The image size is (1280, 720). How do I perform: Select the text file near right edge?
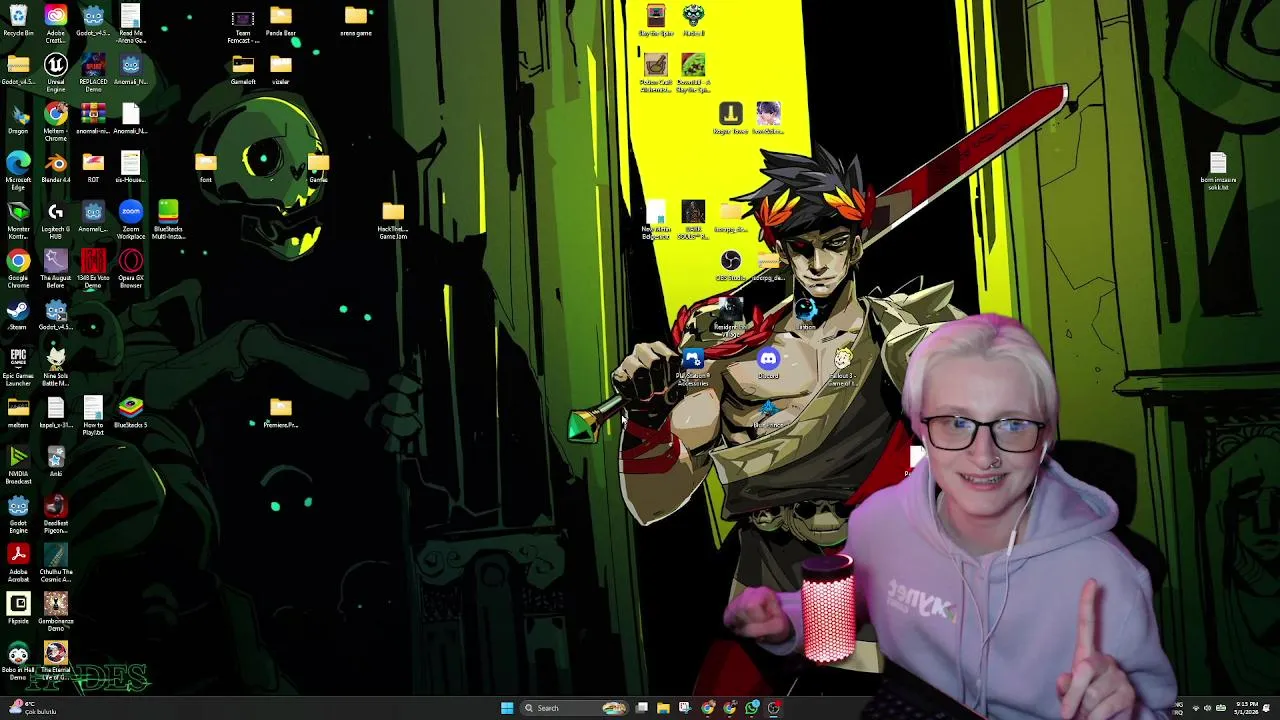click(1218, 171)
